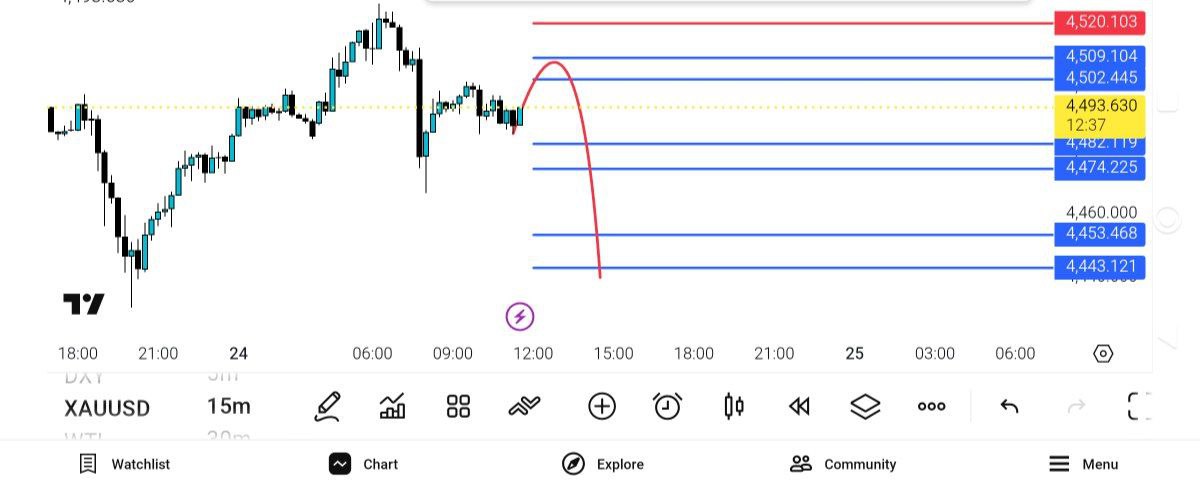This screenshot has width=1200, height=489.
Task: Switch to the Watchlist tab
Action: pyautogui.click(x=125, y=464)
